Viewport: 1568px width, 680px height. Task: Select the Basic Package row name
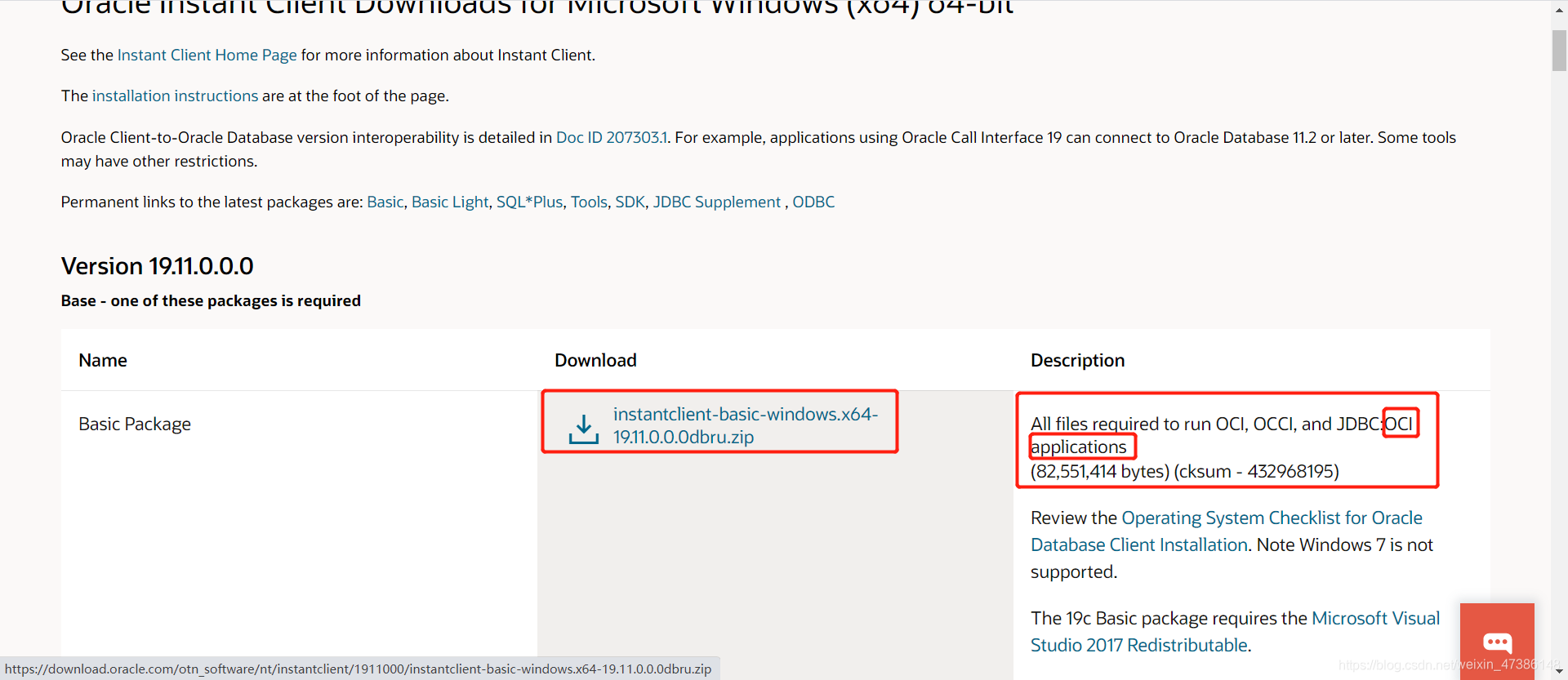tap(135, 424)
